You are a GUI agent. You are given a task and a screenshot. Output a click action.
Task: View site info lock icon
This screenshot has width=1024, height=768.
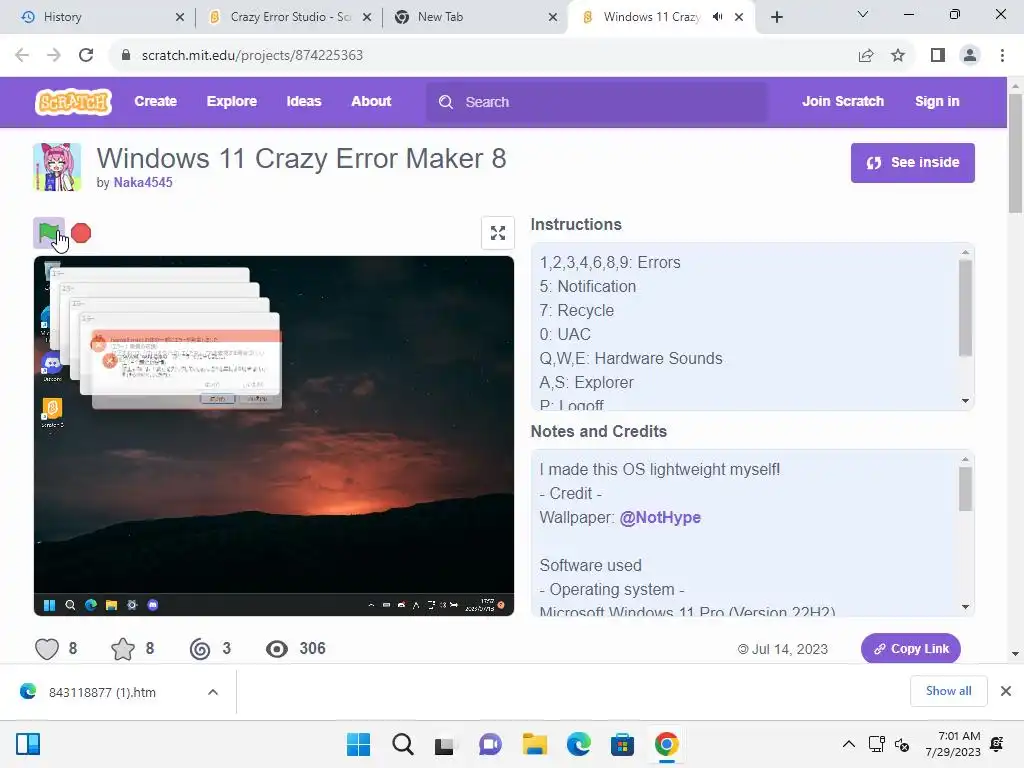[126, 55]
